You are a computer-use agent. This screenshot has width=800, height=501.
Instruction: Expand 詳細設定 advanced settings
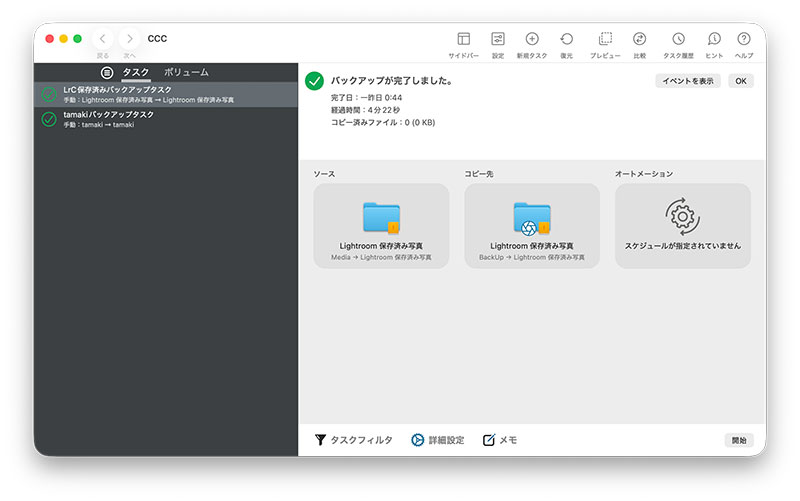438,440
